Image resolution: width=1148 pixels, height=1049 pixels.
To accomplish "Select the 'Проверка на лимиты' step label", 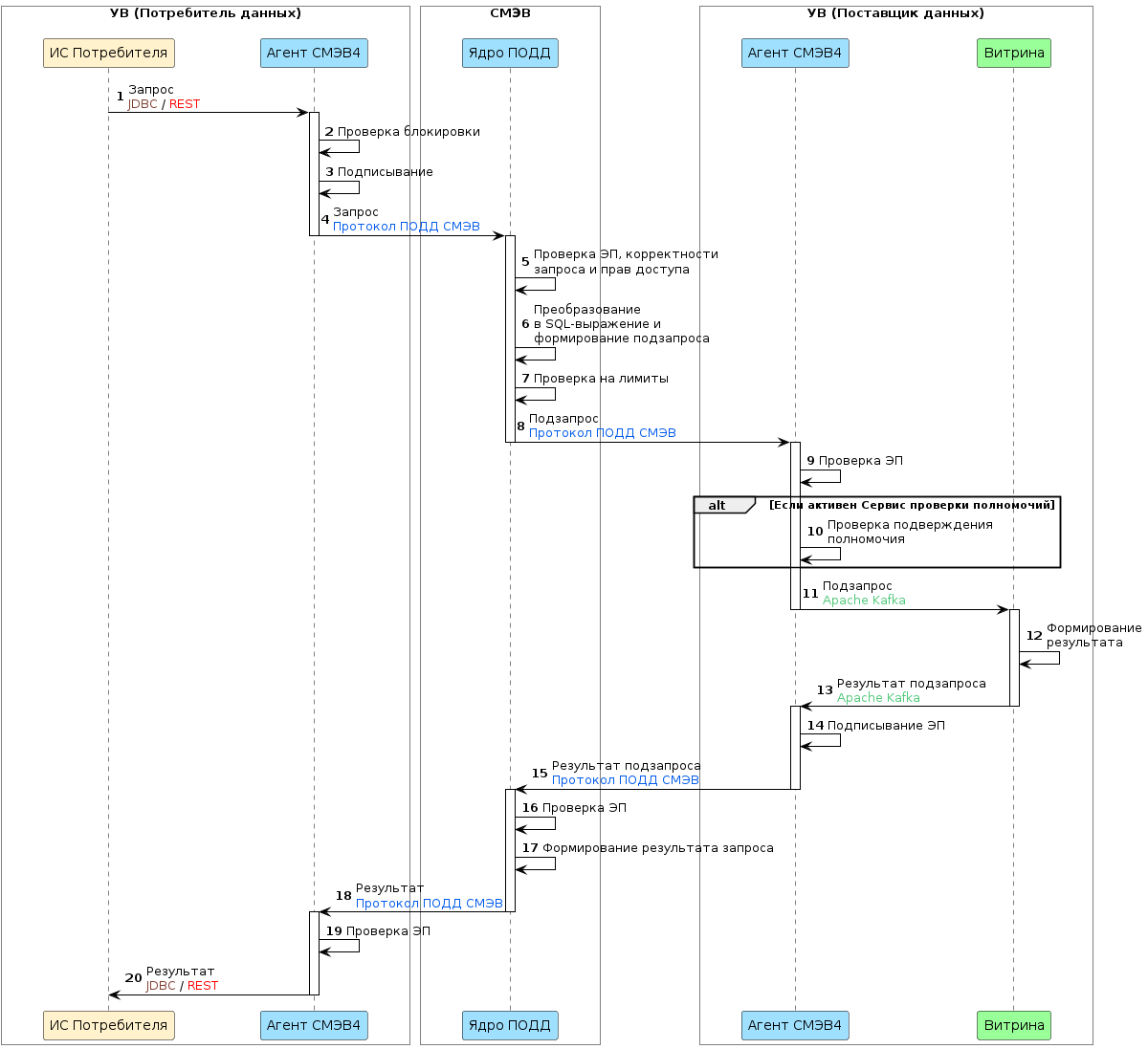I will 601,379.
